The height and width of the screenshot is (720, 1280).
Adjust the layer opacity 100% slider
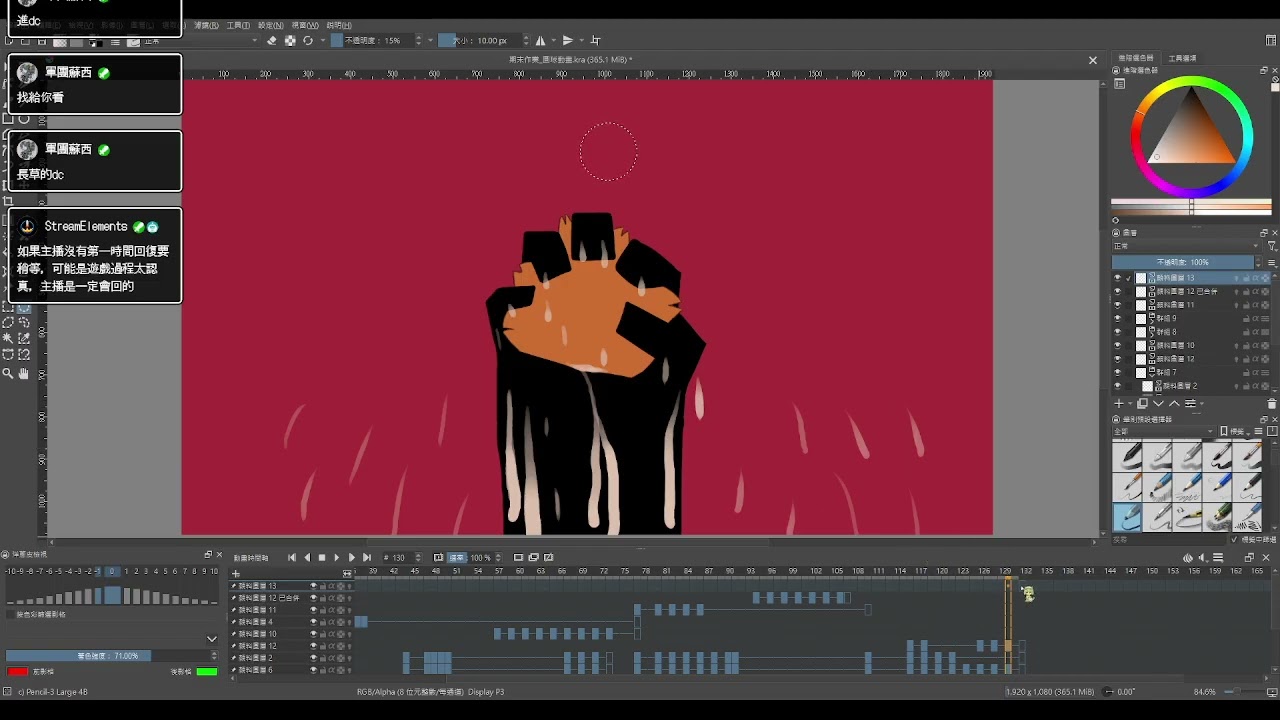(1183, 262)
